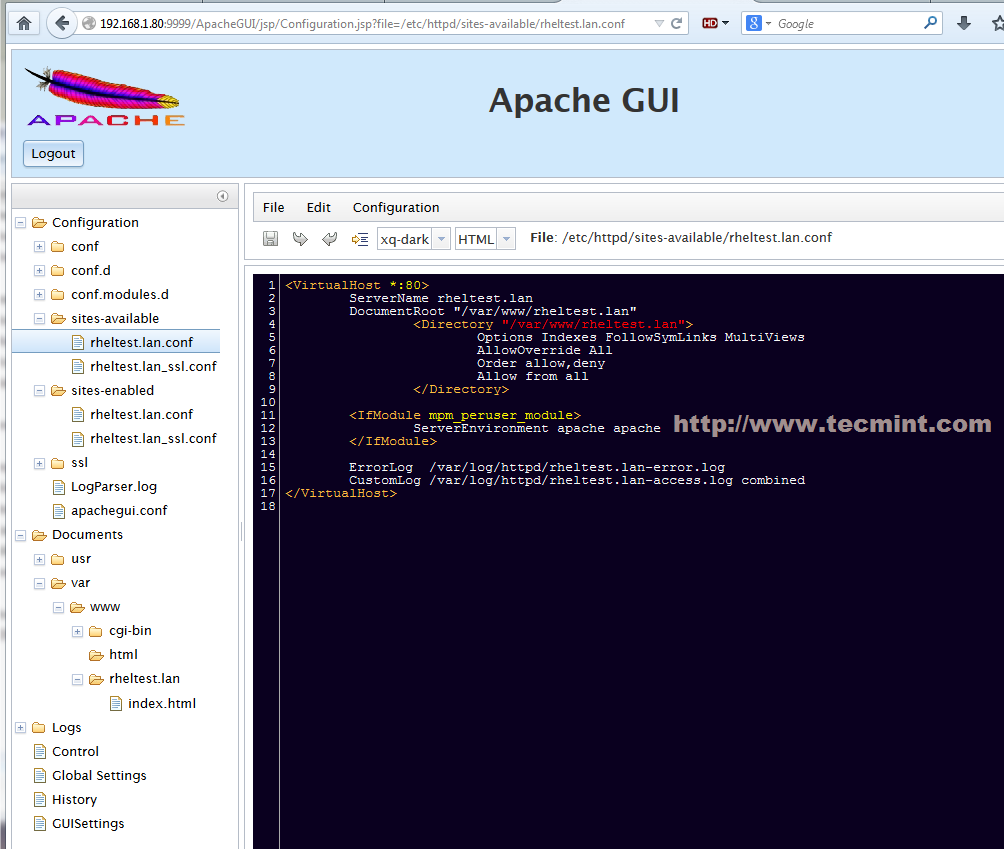This screenshot has height=849, width=1004.
Task: Click the browser Home icon
Action: pyautogui.click(x=24, y=23)
